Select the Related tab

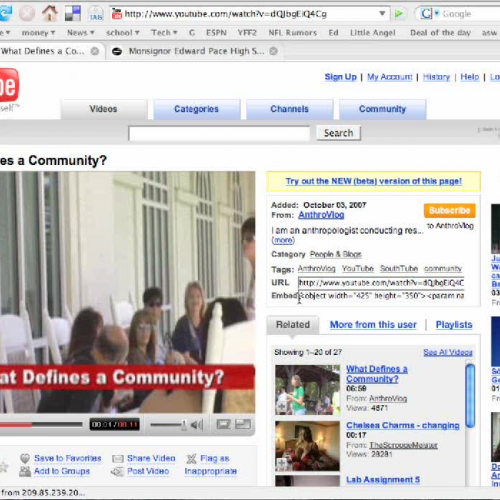(293, 325)
